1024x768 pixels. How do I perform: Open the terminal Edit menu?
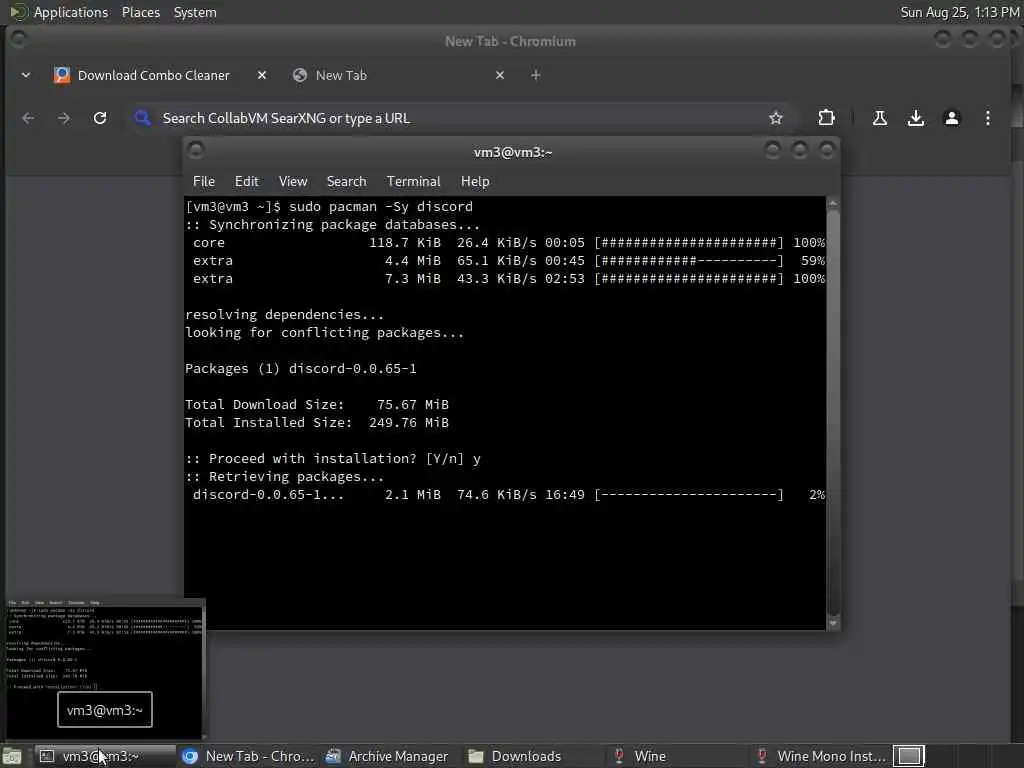[x=246, y=182]
